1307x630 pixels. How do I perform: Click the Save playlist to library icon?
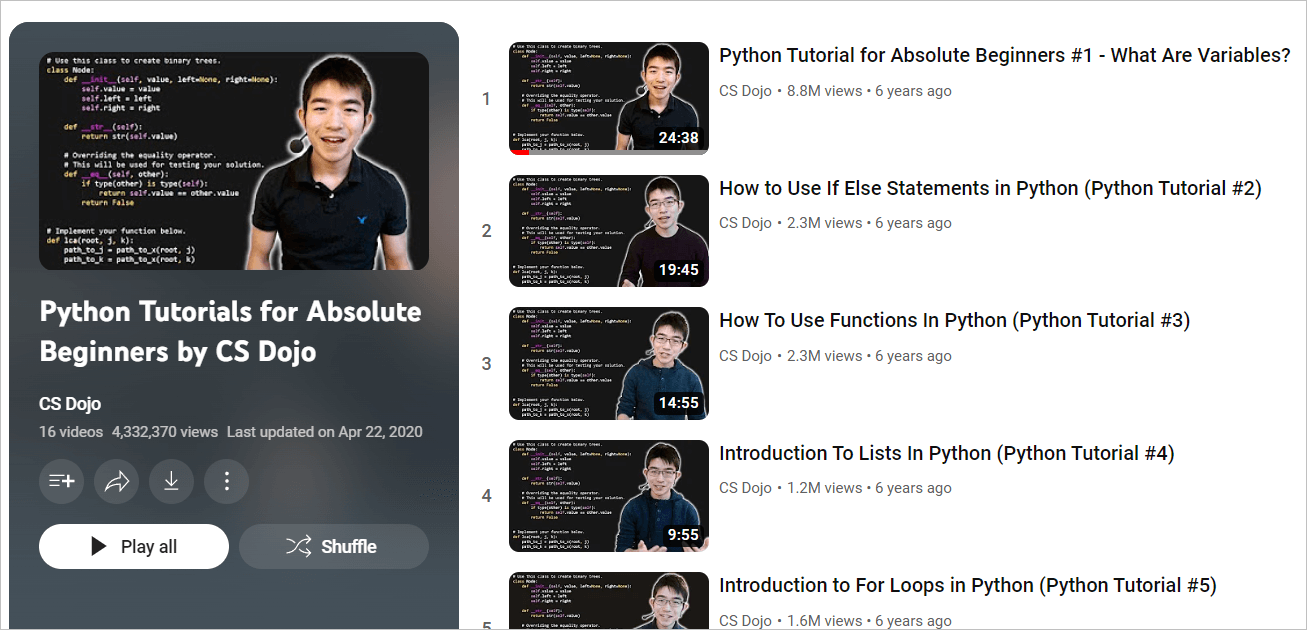(x=62, y=481)
